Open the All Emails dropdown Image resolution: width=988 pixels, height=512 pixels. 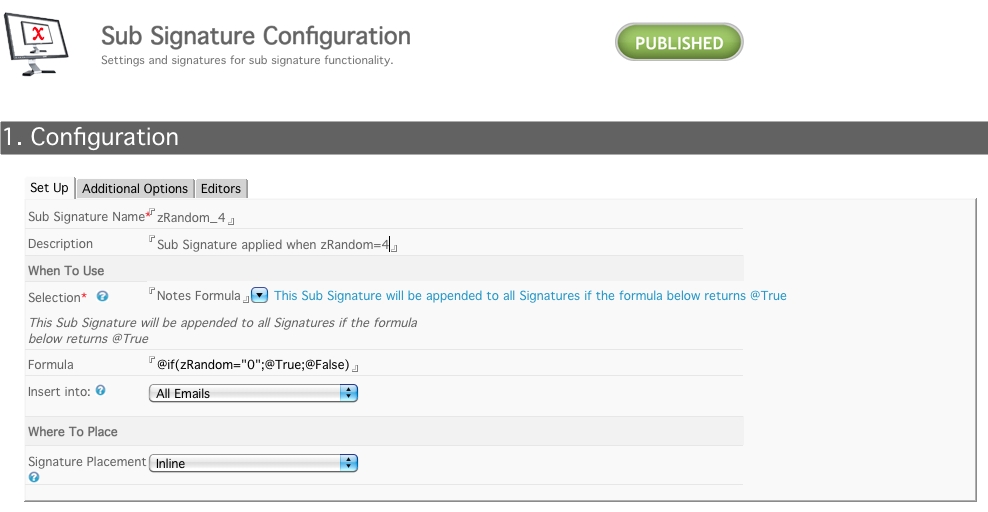coord(253,393)
